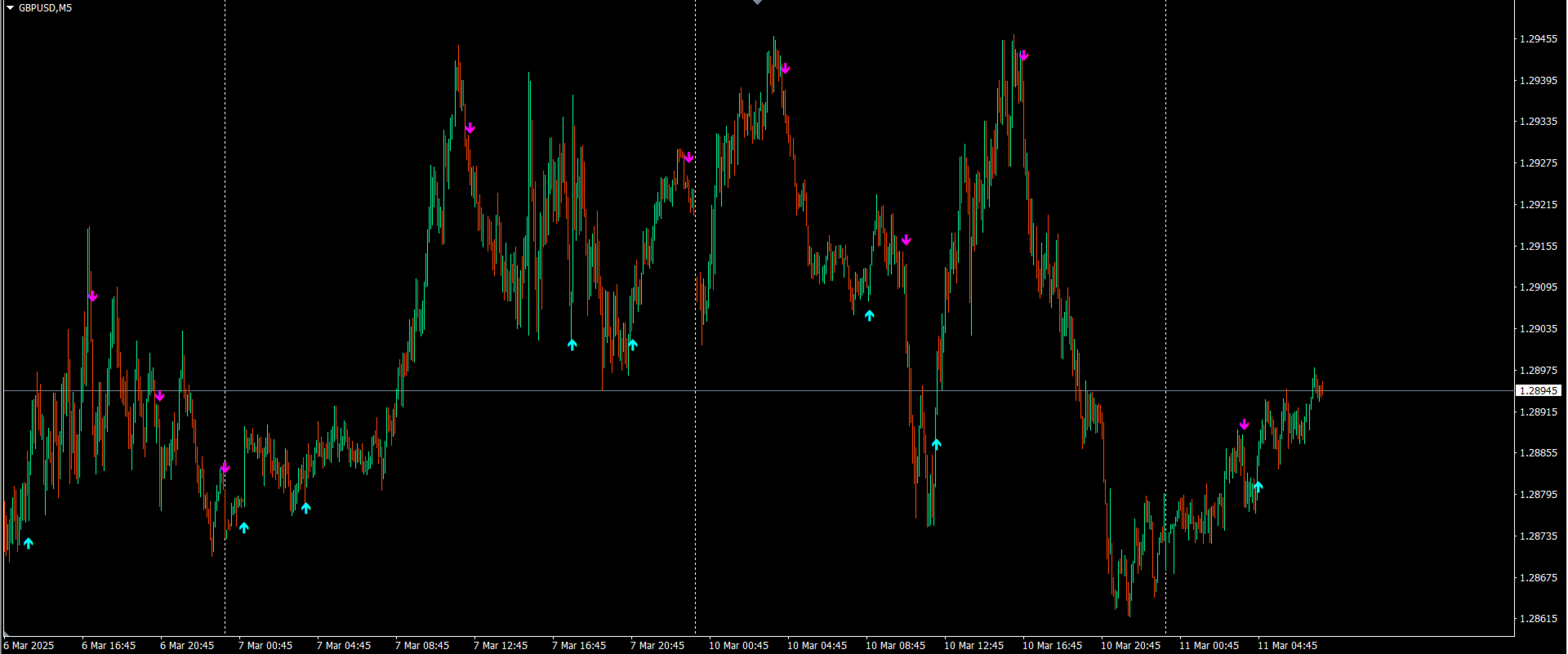
Task: Click the 6 Mar 2025 date label
Action: coord(29,646)
